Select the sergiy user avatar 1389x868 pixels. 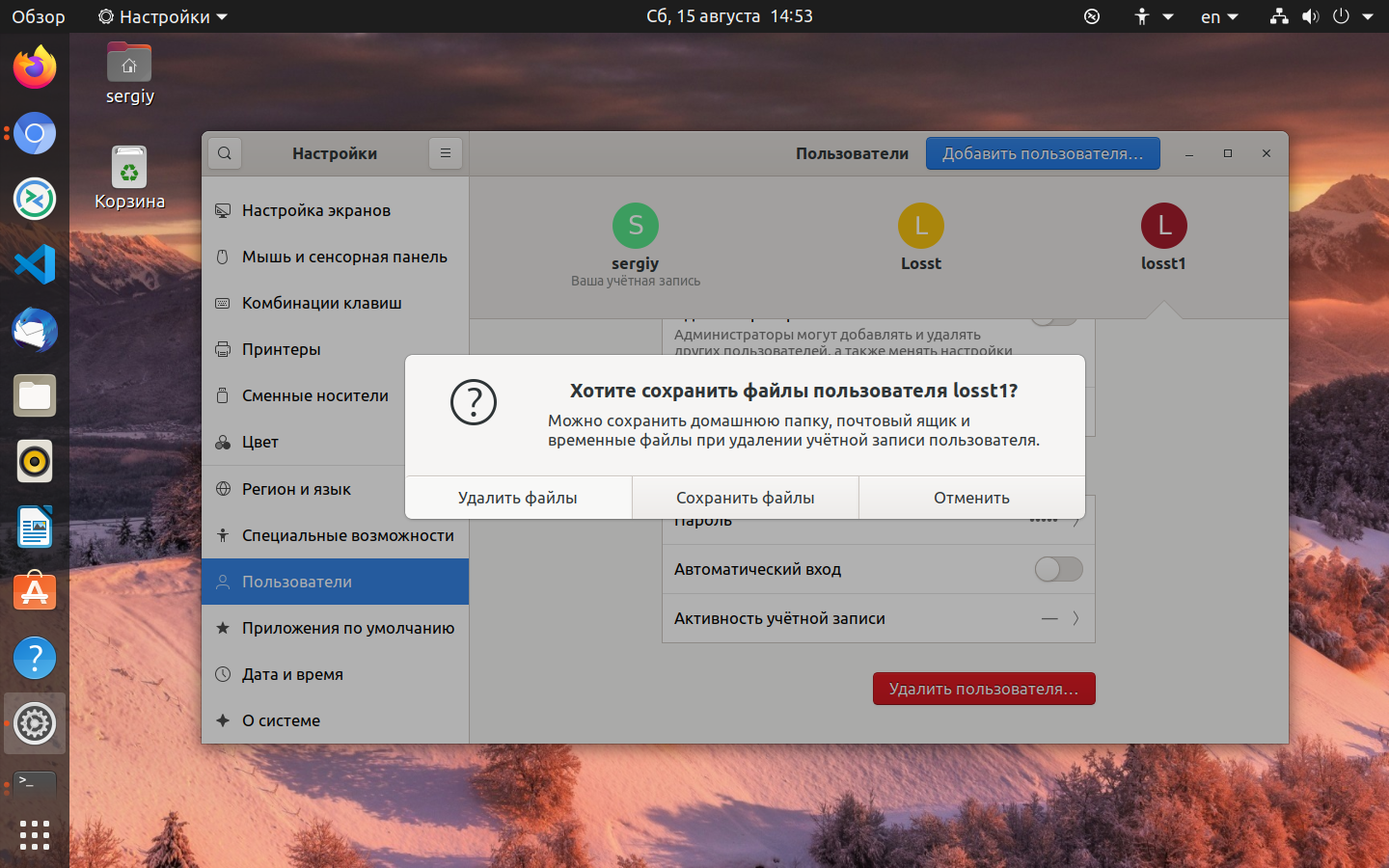coord(636,226)
